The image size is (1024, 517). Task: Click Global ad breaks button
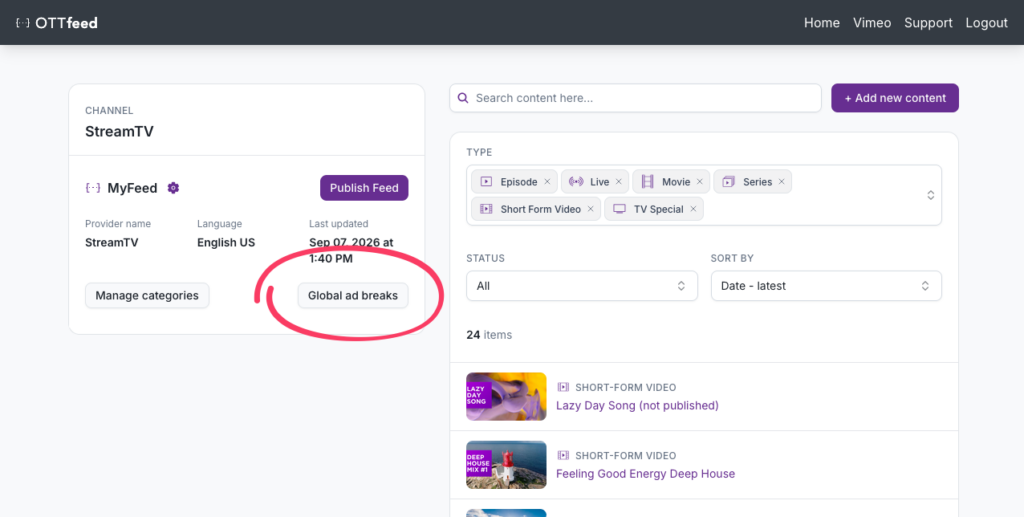353,296
